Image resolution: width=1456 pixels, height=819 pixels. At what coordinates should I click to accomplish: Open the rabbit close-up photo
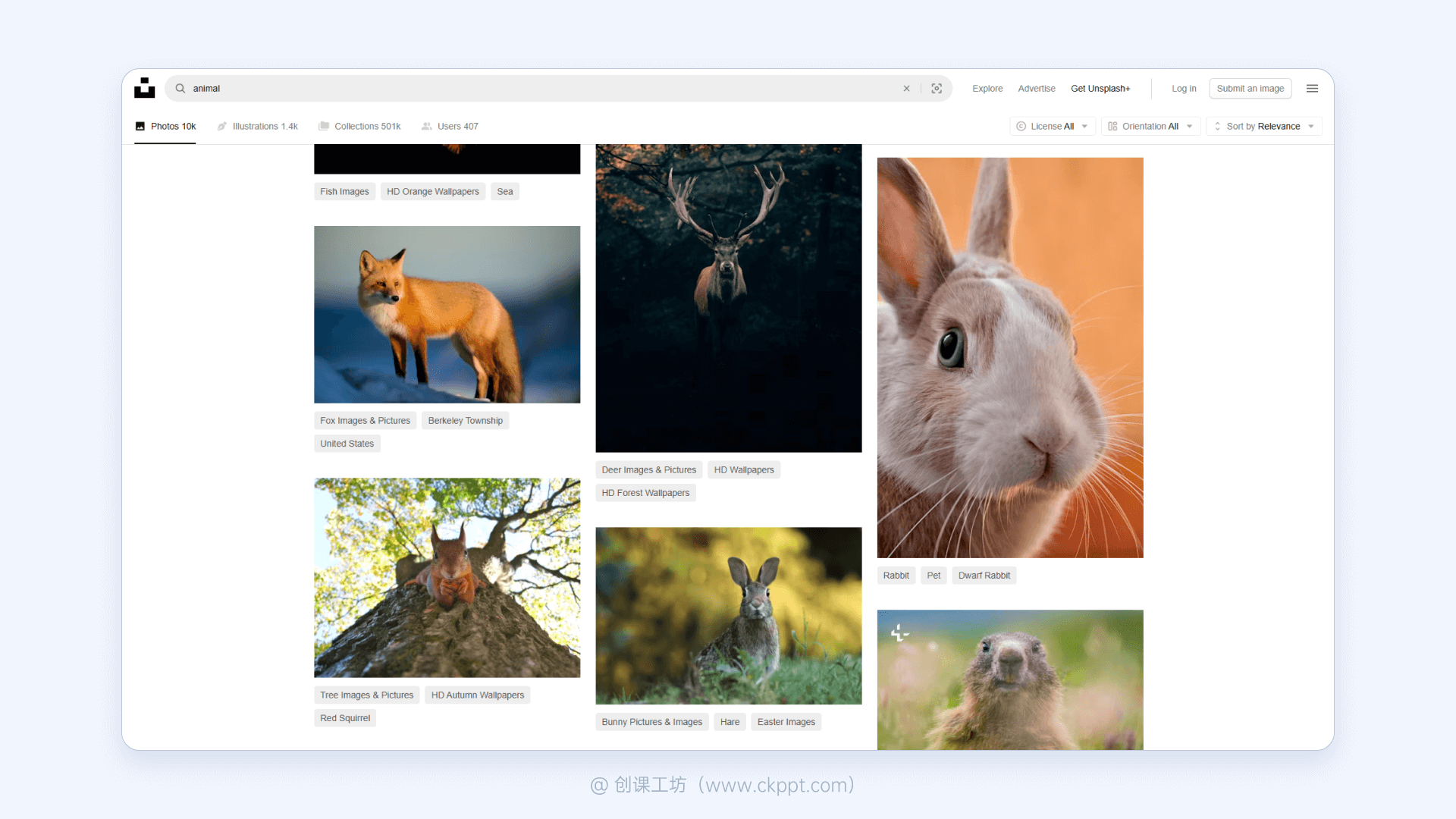coord(1010,358)
